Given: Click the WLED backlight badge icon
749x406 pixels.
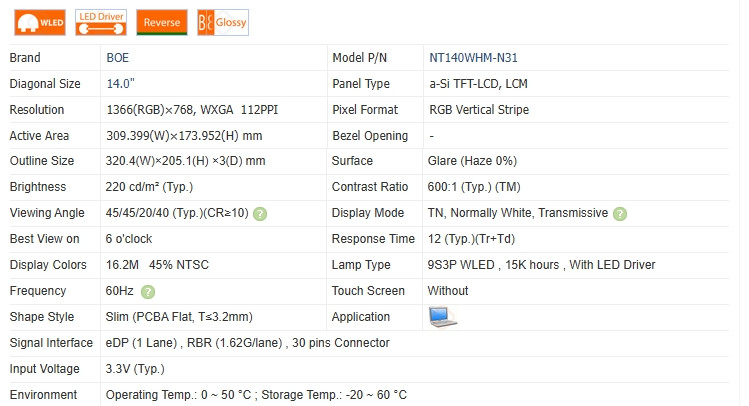Looking at the screenshot, I should coord(40,22).
